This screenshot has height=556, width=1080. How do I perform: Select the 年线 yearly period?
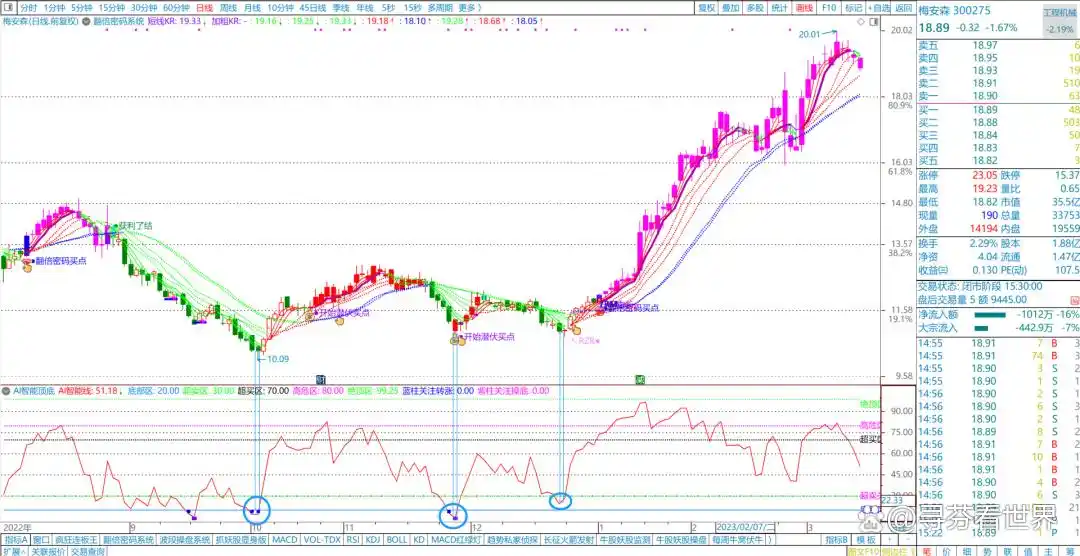pyautogui.click(x=365, y=8)
